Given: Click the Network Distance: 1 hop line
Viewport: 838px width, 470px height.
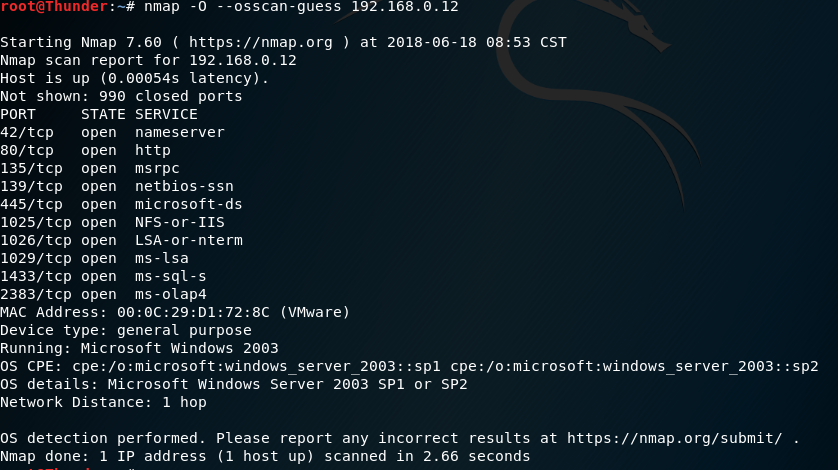Looking at the screenshot, I should (103, 403).
